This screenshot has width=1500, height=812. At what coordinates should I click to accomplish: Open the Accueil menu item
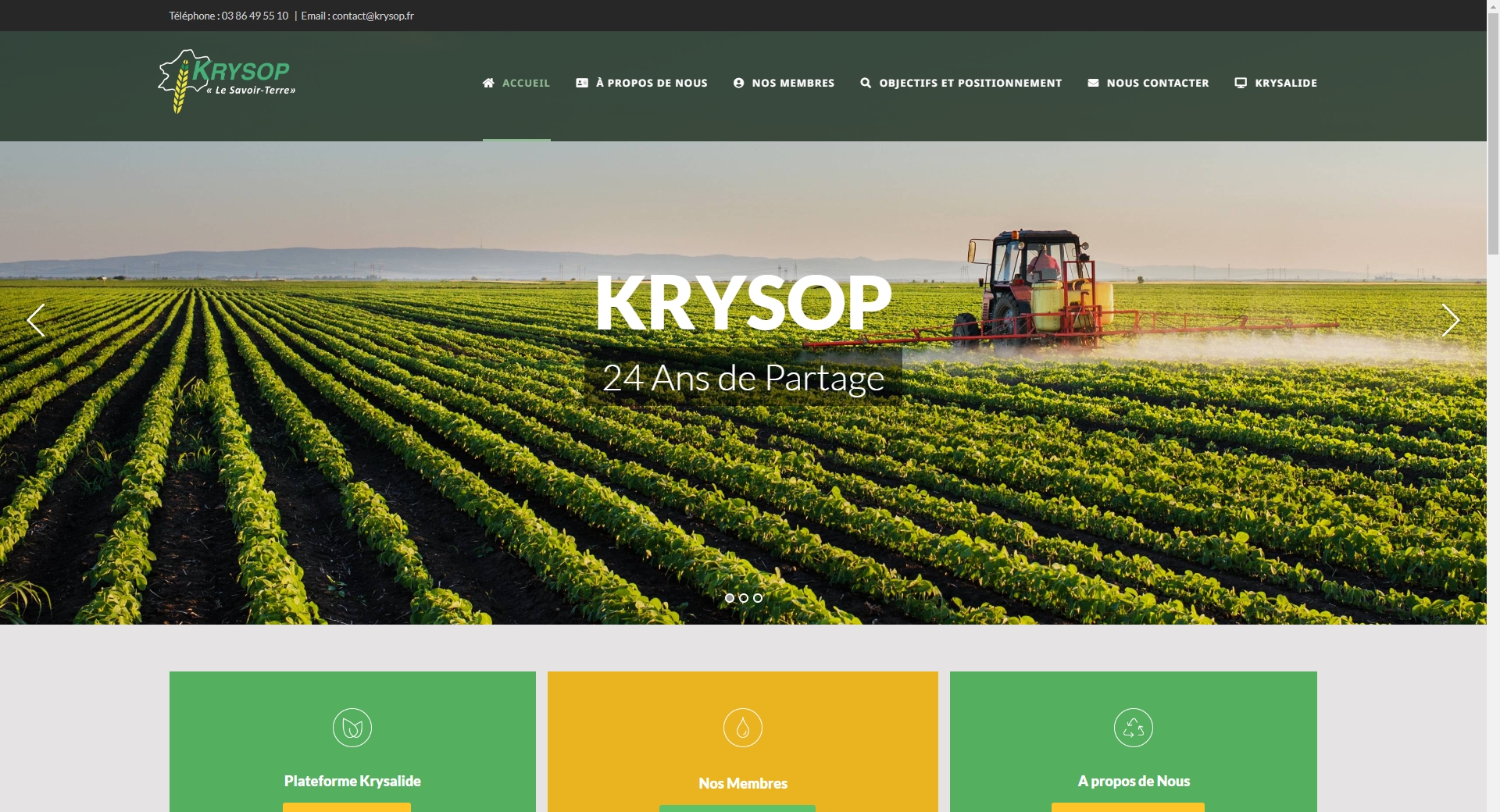point(516,83)
